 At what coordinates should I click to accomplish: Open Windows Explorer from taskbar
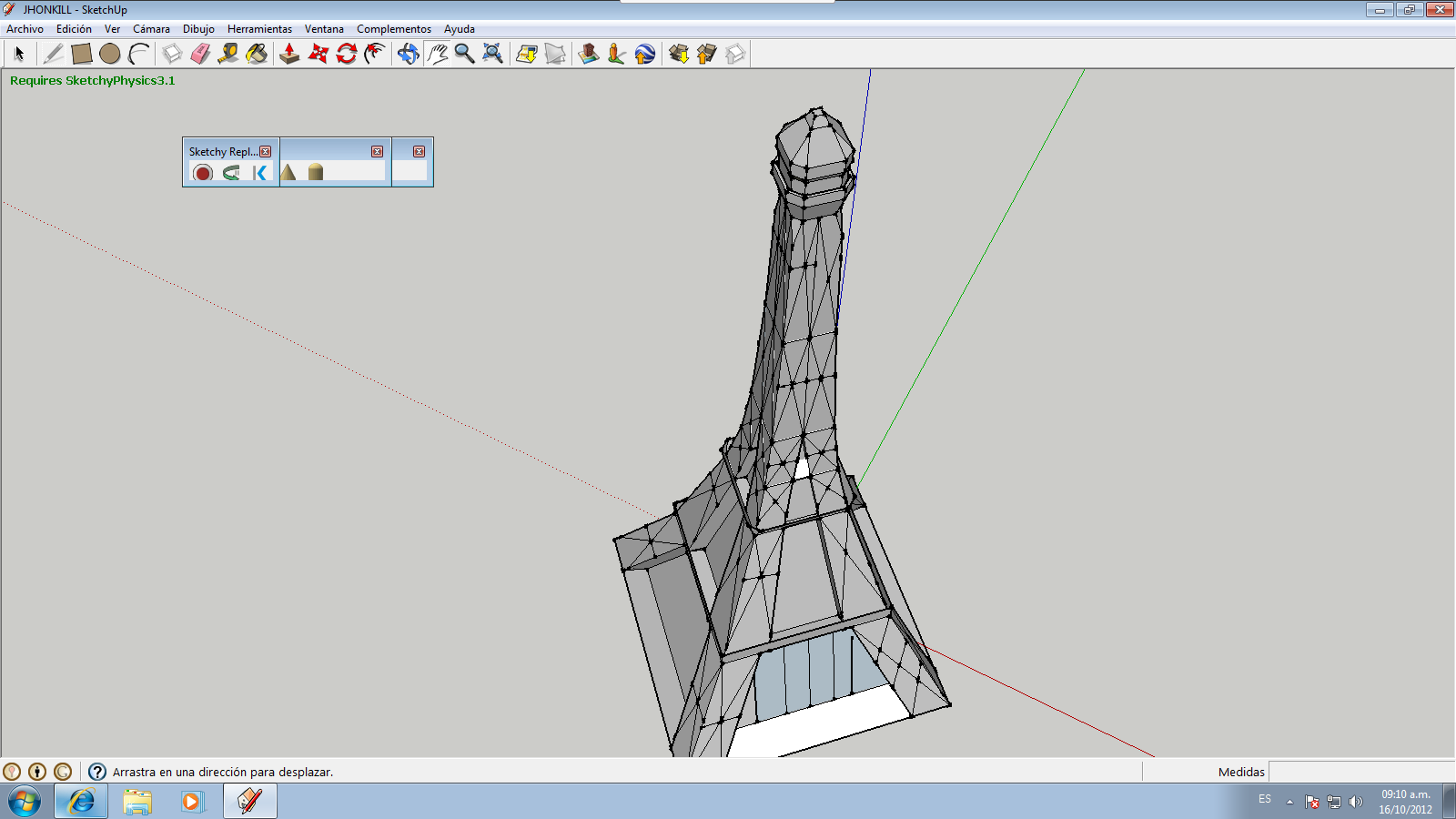coord(137,801)
